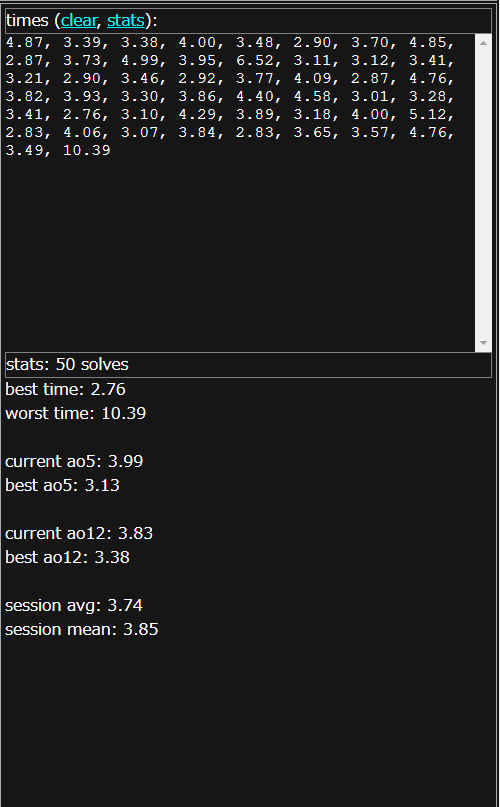This screenshot has width=500, height=807.
Task: Select the 10.39 solve time in the list
Action: point(87,150)
